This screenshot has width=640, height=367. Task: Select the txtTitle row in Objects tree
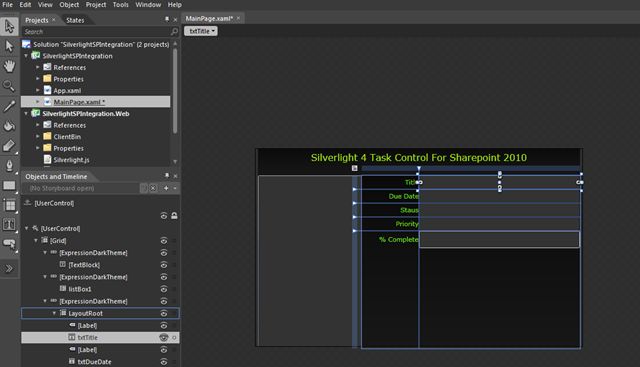[x=100, y=338]
